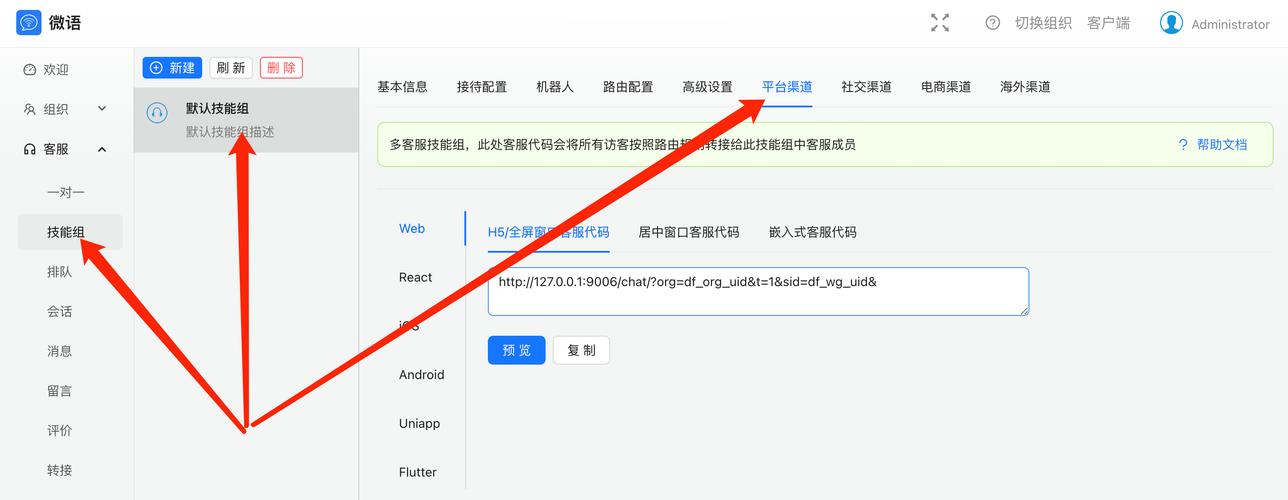Open 转接 in sidebar

[x=60, y=470]
